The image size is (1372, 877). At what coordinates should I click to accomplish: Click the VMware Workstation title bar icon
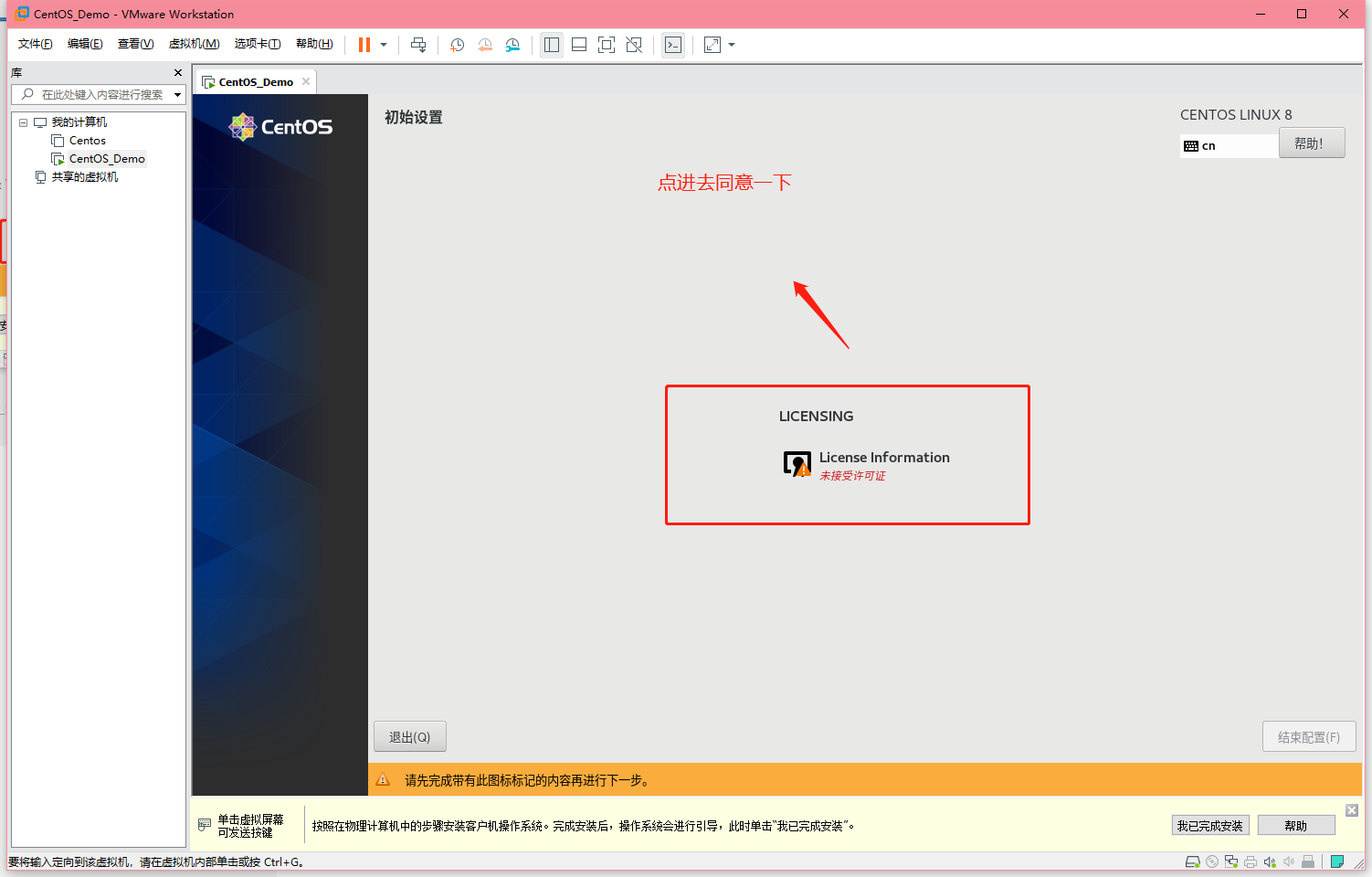pyautogui.click(x=22, y=14)
